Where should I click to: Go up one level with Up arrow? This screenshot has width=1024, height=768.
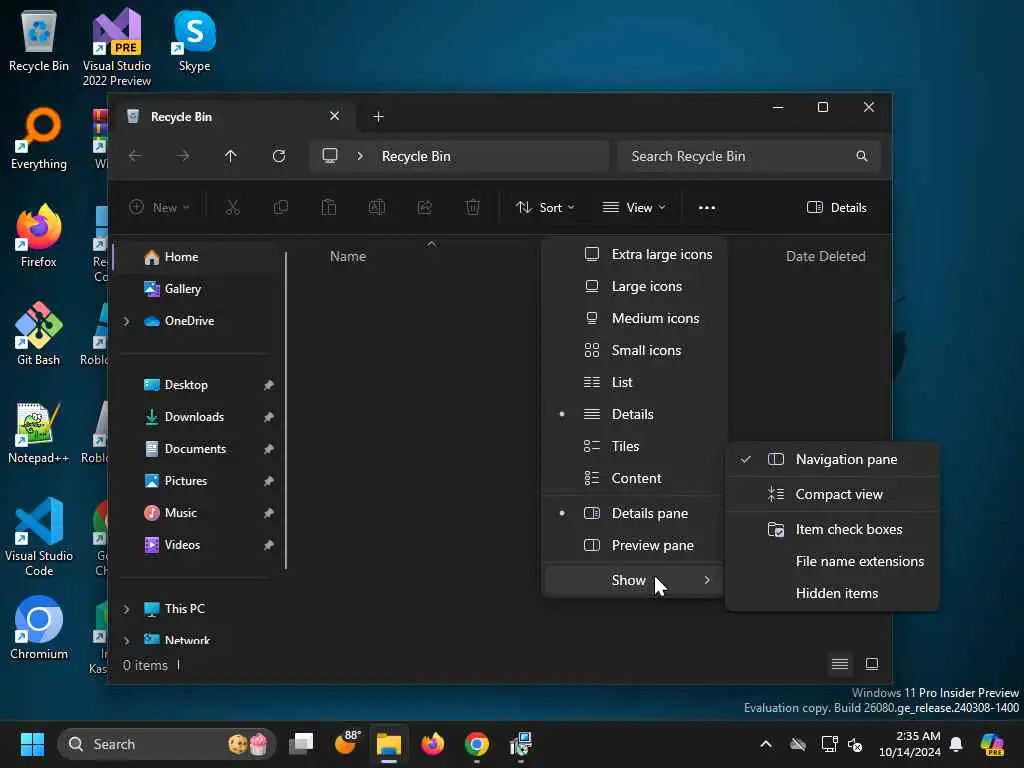tap(231, 156)
